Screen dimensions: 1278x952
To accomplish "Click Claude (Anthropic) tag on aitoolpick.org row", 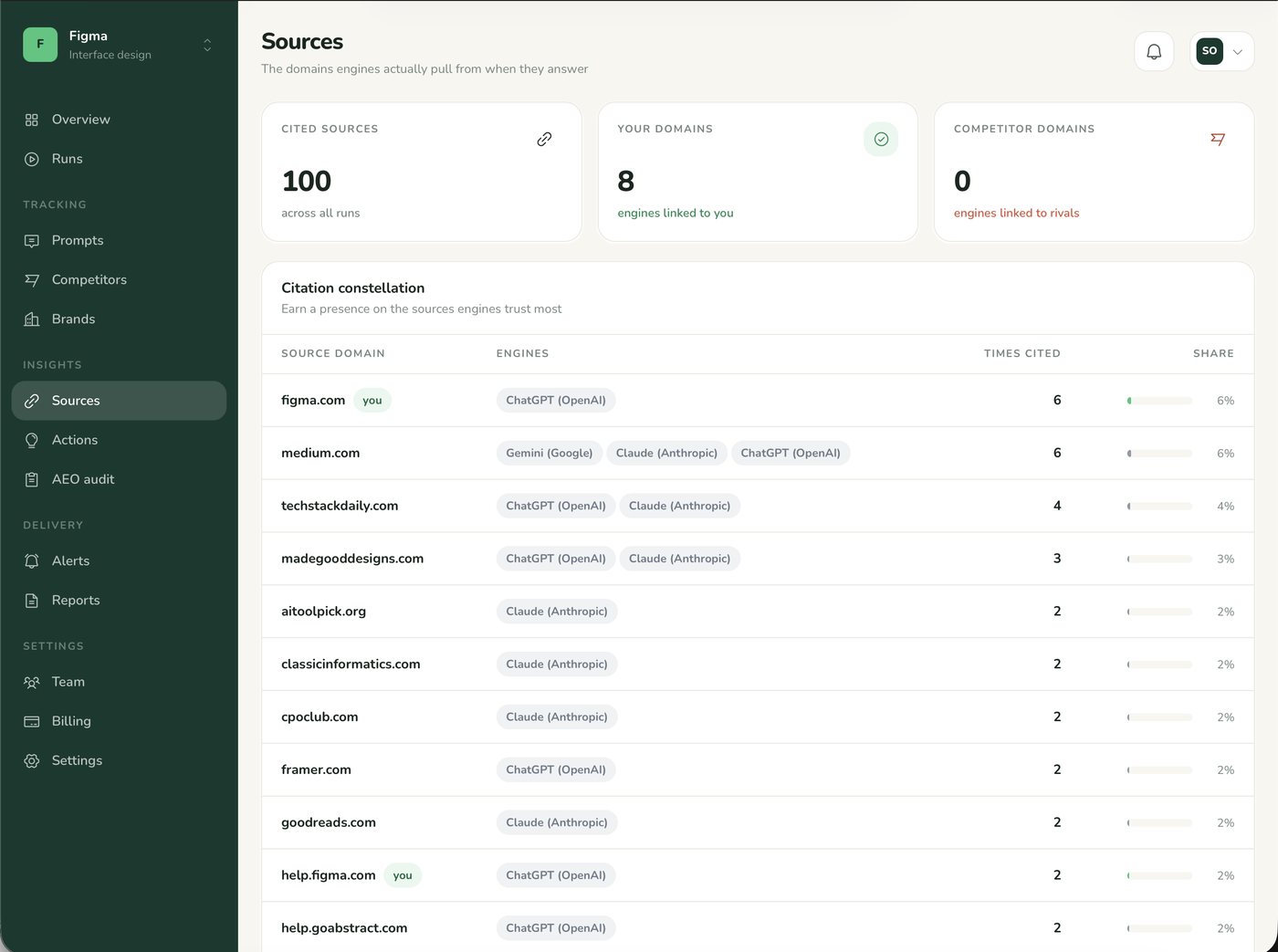I will pos(557,612).
